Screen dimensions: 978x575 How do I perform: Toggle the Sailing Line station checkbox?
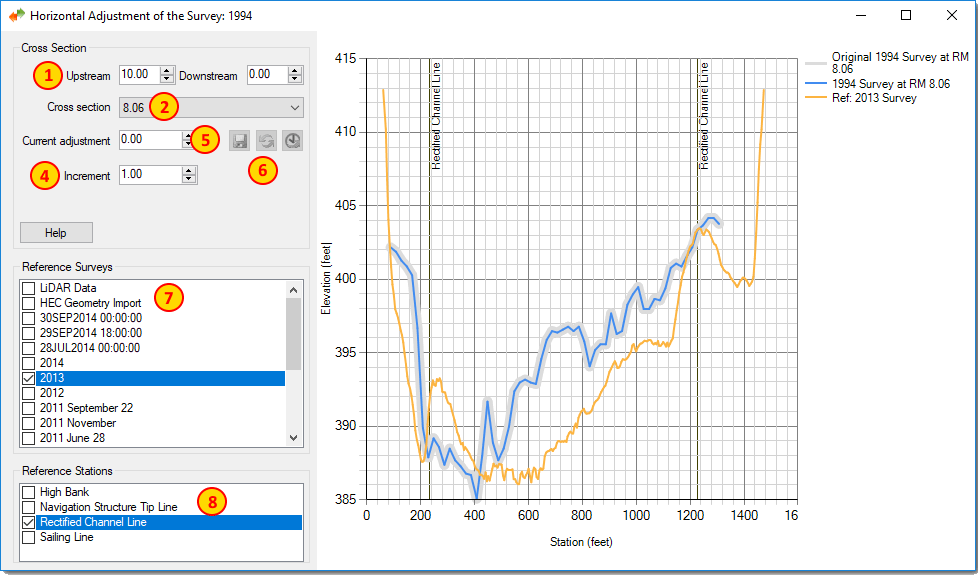click(29, 538)
